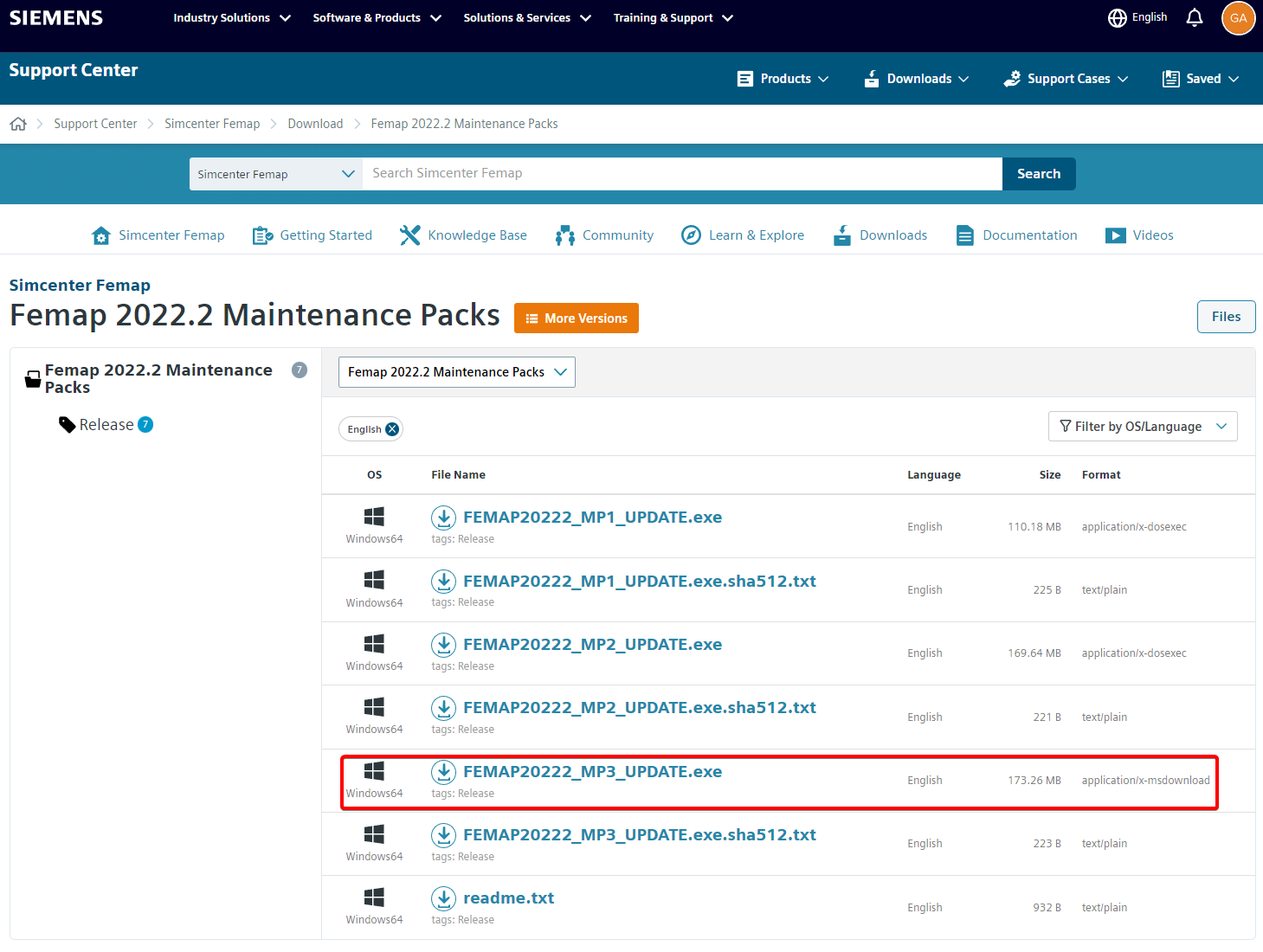Click download icon for readme.txt
The width and height of the screenshot is (1263, 952).
click(443, 898)
